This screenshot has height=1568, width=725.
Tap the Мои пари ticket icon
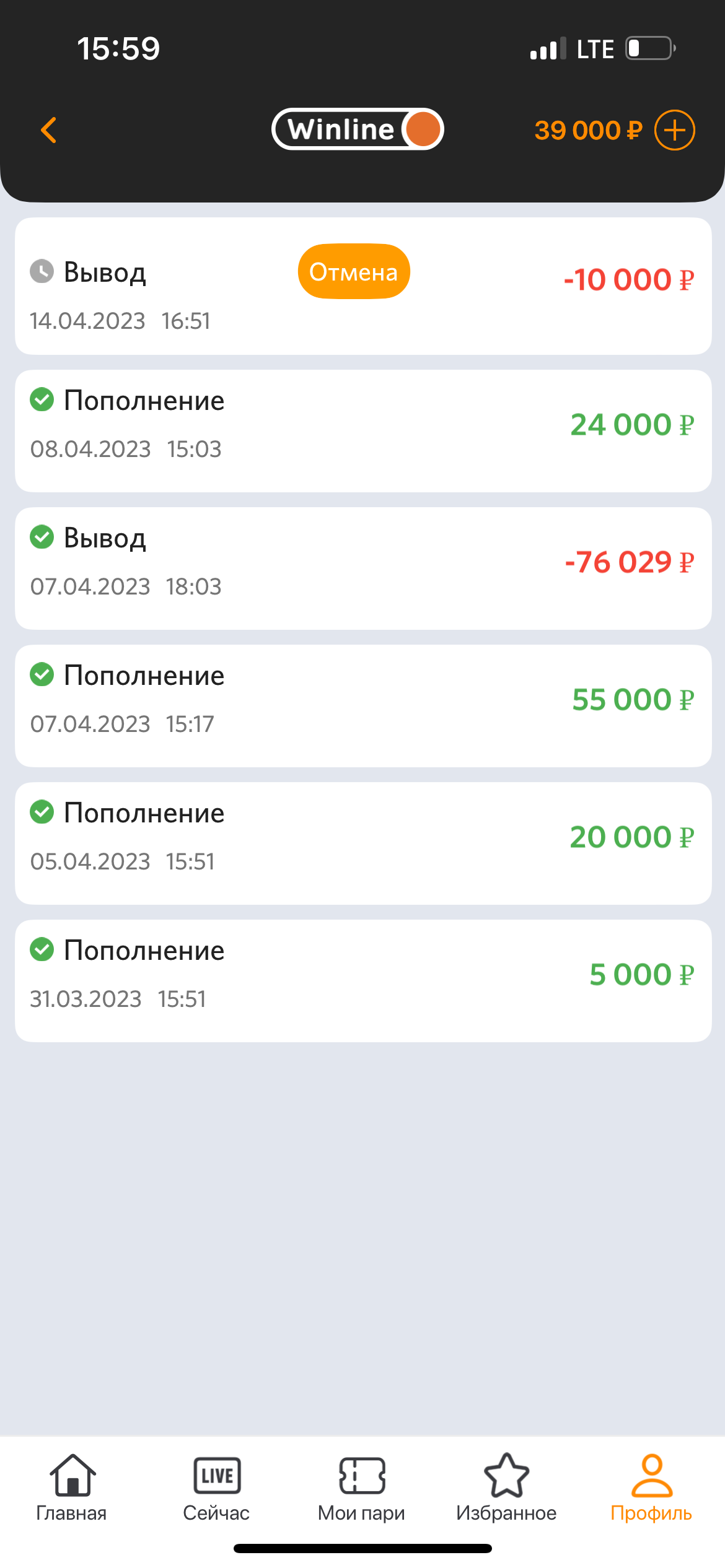coord(362,1476)
